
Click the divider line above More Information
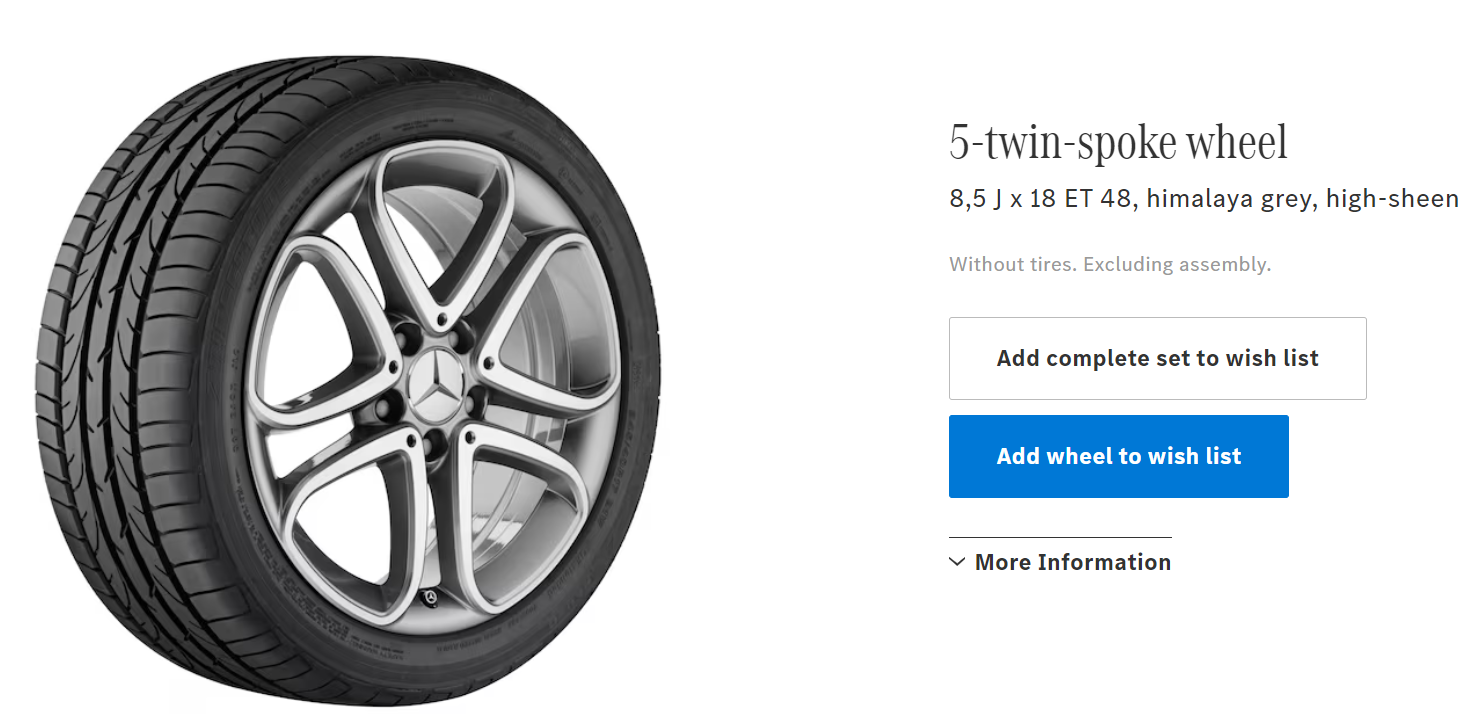coord(1060,537)
